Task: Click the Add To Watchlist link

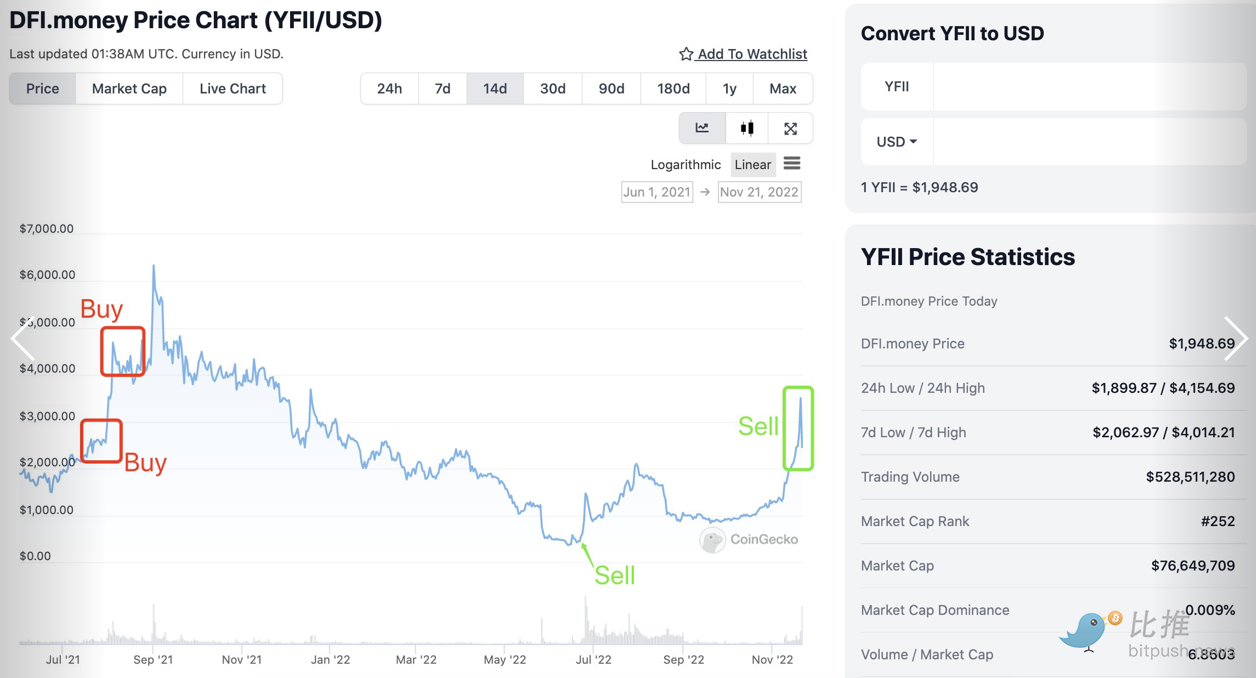Action: (752, 54)
